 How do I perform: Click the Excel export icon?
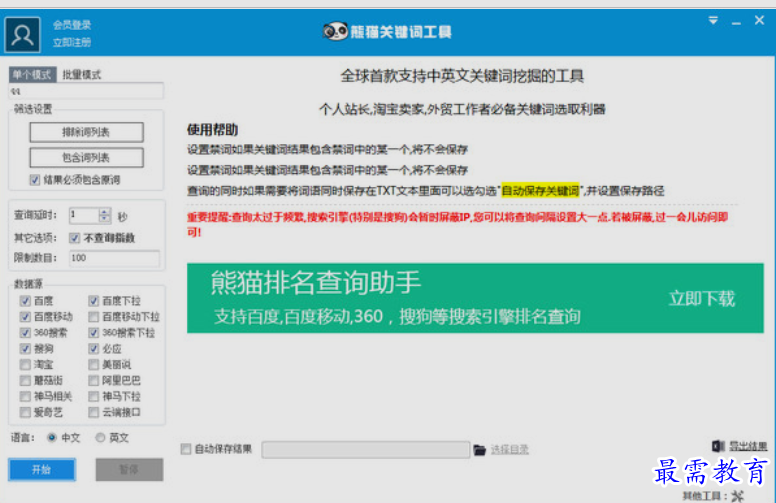click(x=718, y=446)
